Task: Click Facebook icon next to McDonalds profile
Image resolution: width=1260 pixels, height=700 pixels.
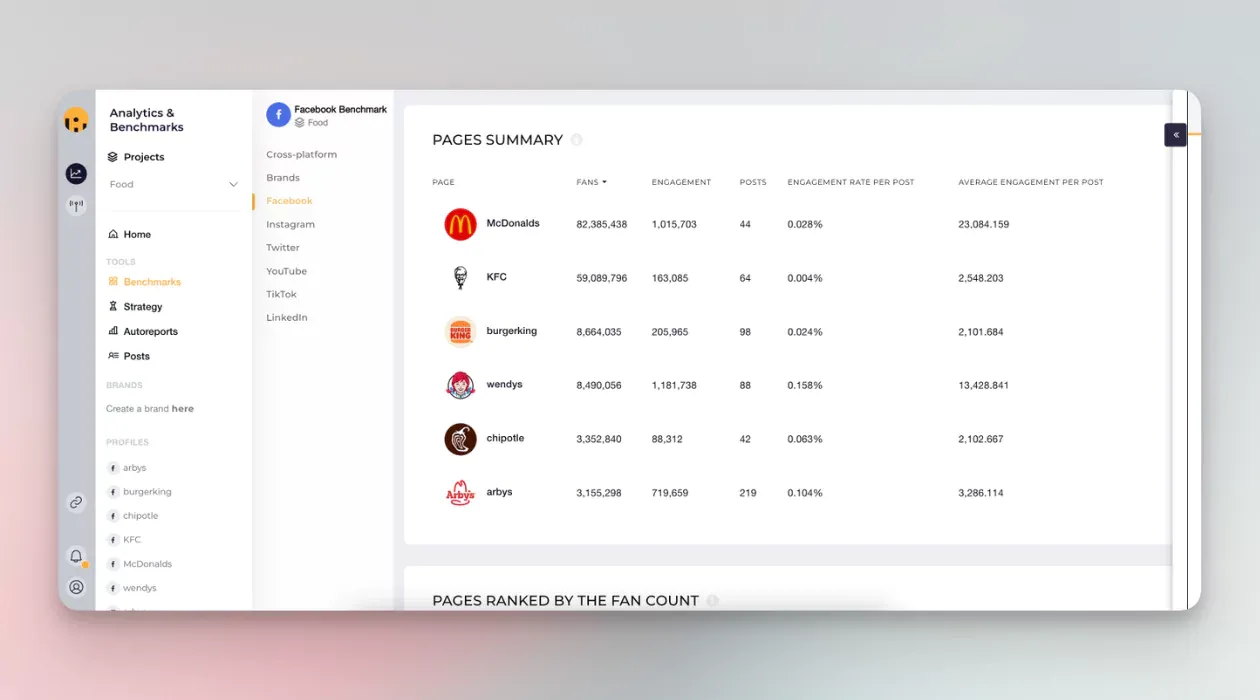Action: 113,564
